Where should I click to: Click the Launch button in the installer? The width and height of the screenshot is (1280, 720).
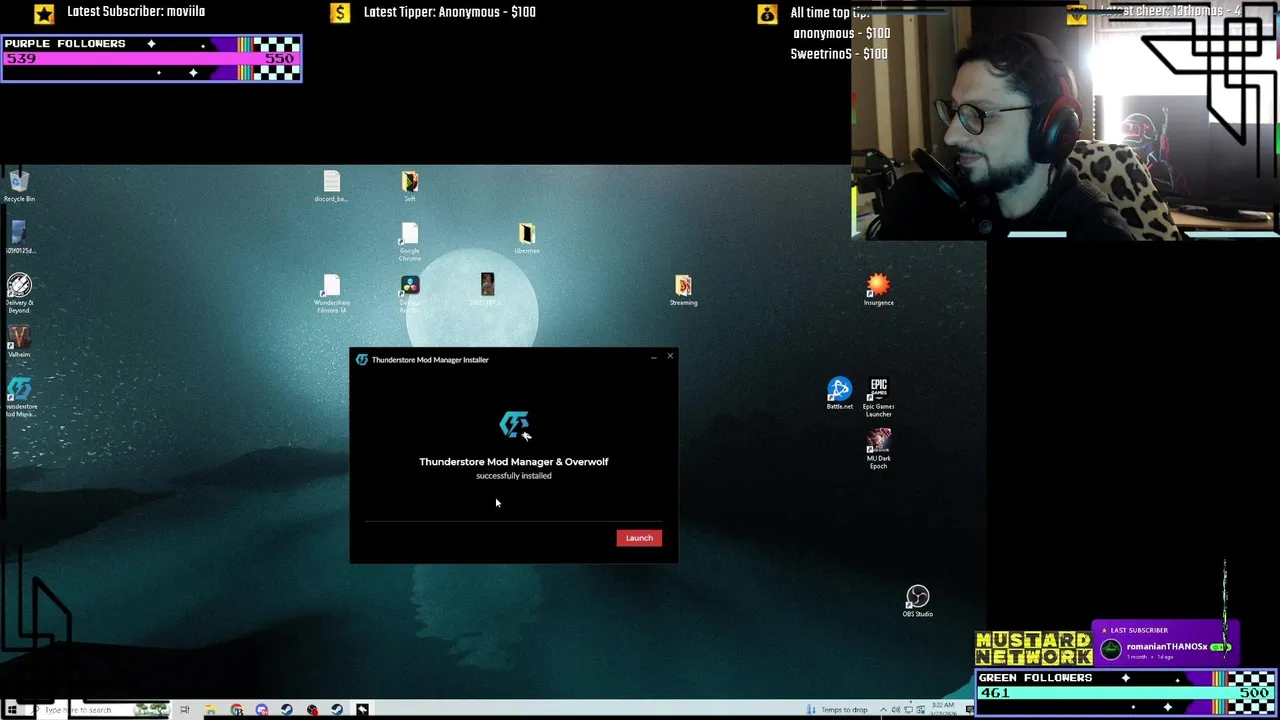639,538
